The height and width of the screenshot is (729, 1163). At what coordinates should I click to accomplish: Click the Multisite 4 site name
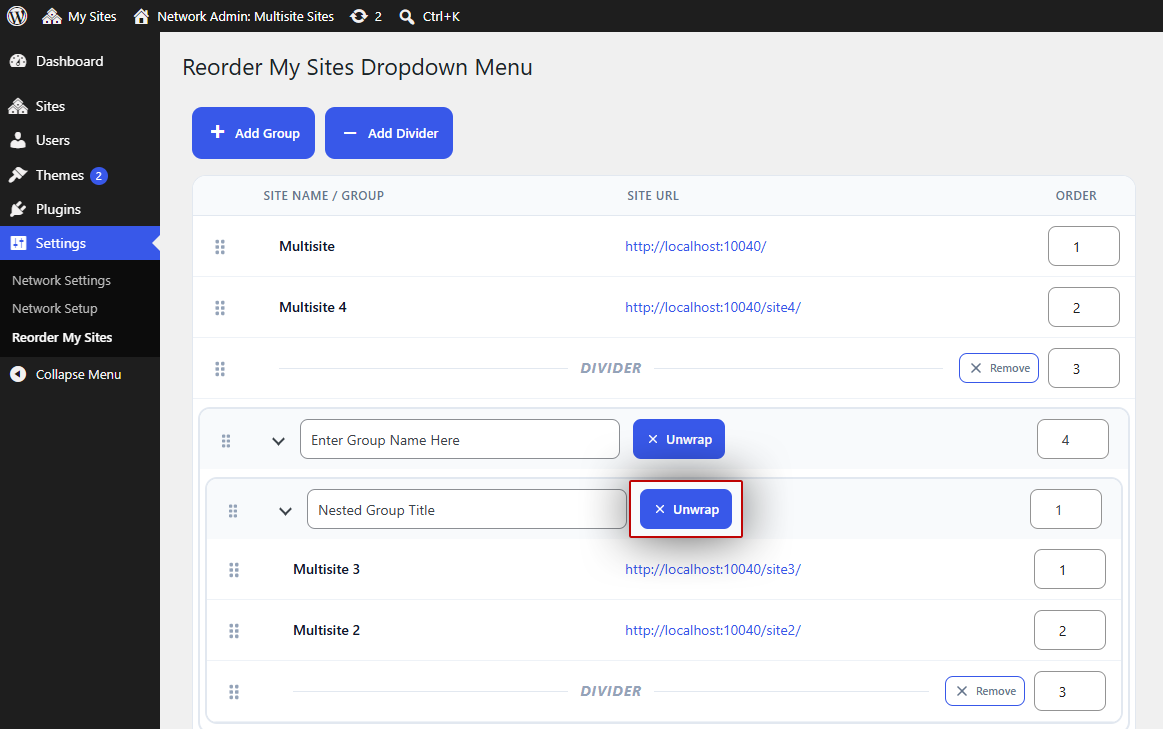coord(313,307)
